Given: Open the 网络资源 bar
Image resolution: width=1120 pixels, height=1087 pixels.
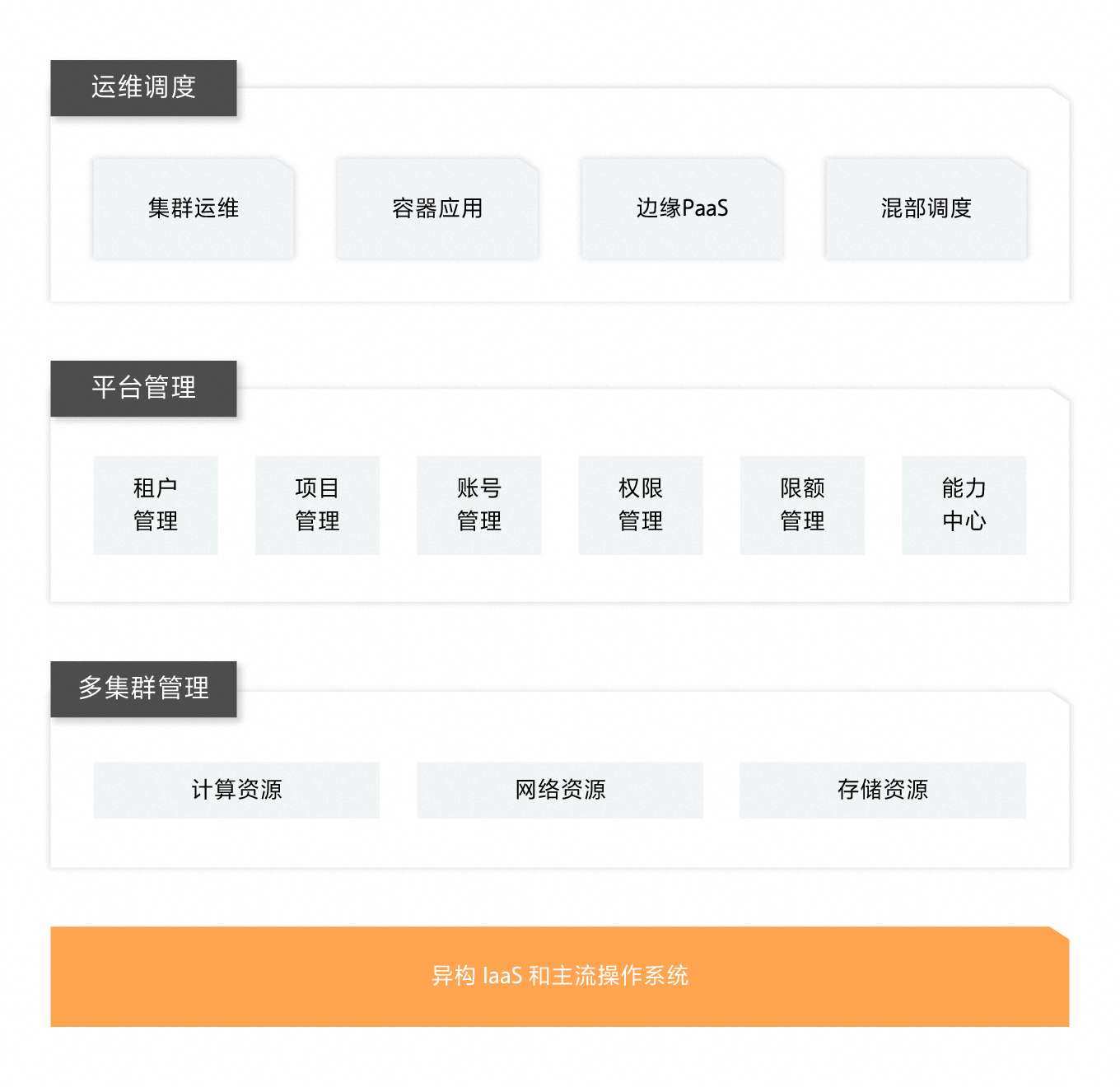Looking at the screenshot, I should click(560, 790).
